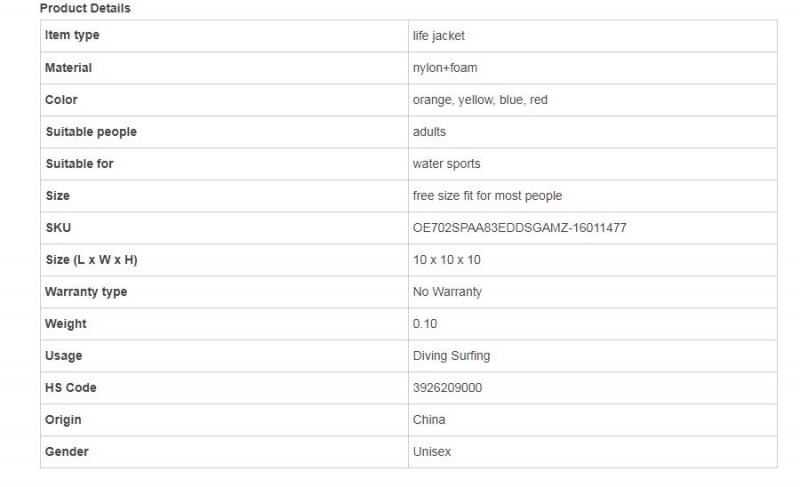Click the Origin value China

[x=429, y=420]
